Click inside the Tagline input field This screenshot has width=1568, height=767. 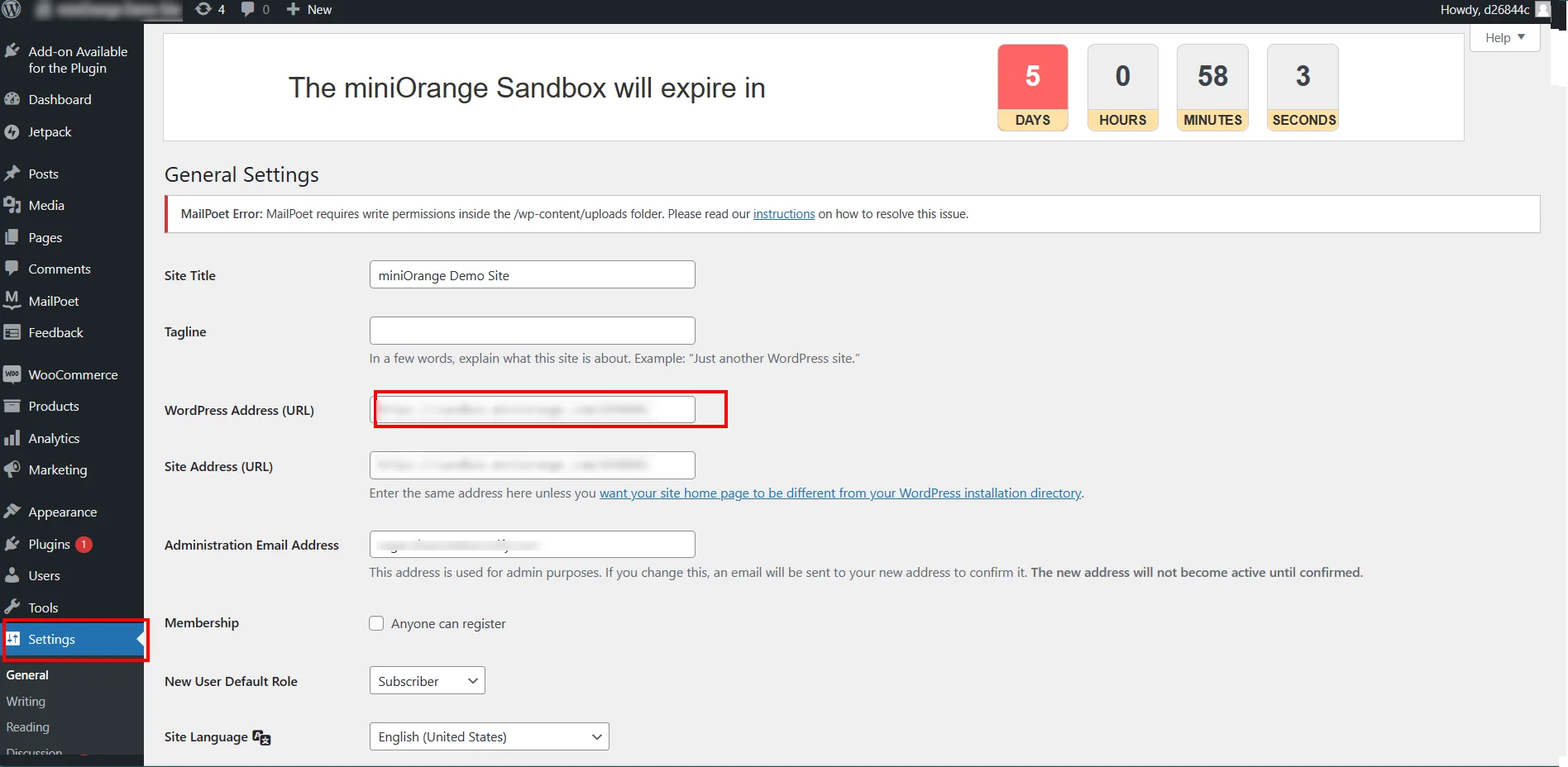pos(532,331)
